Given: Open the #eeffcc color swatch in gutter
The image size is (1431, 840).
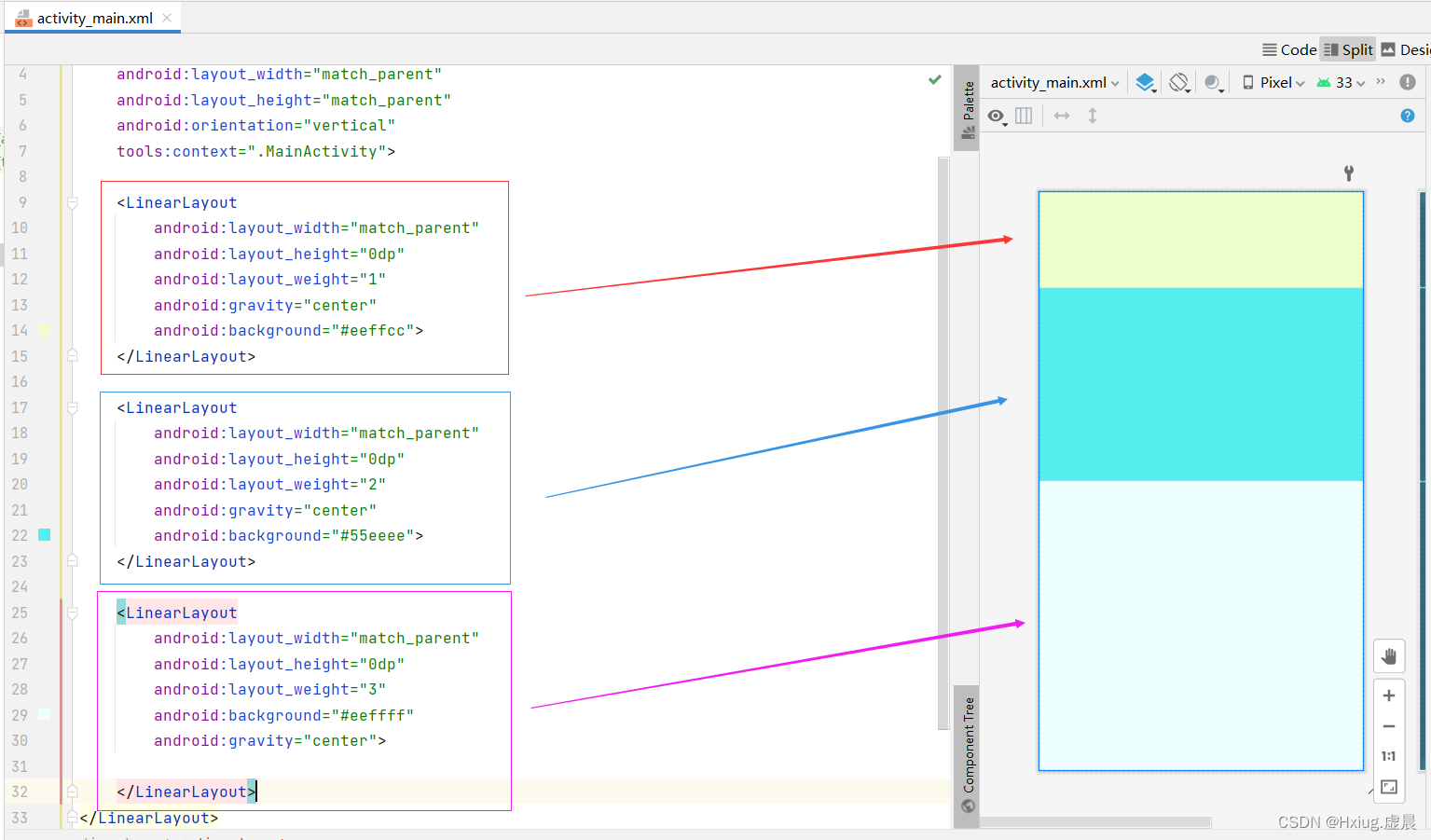Looking at the screenshot, I should [44, 330].
